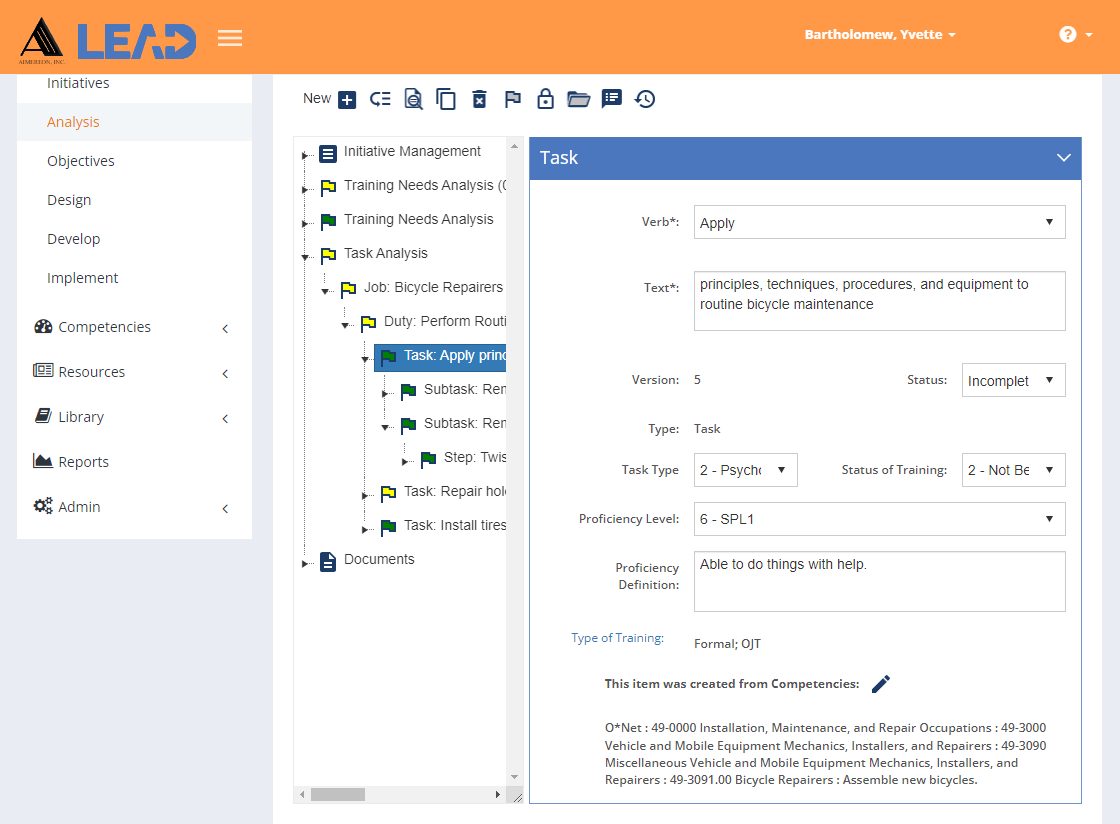
Task: Click the Type of Training link
Action: [x=617, y=638]
